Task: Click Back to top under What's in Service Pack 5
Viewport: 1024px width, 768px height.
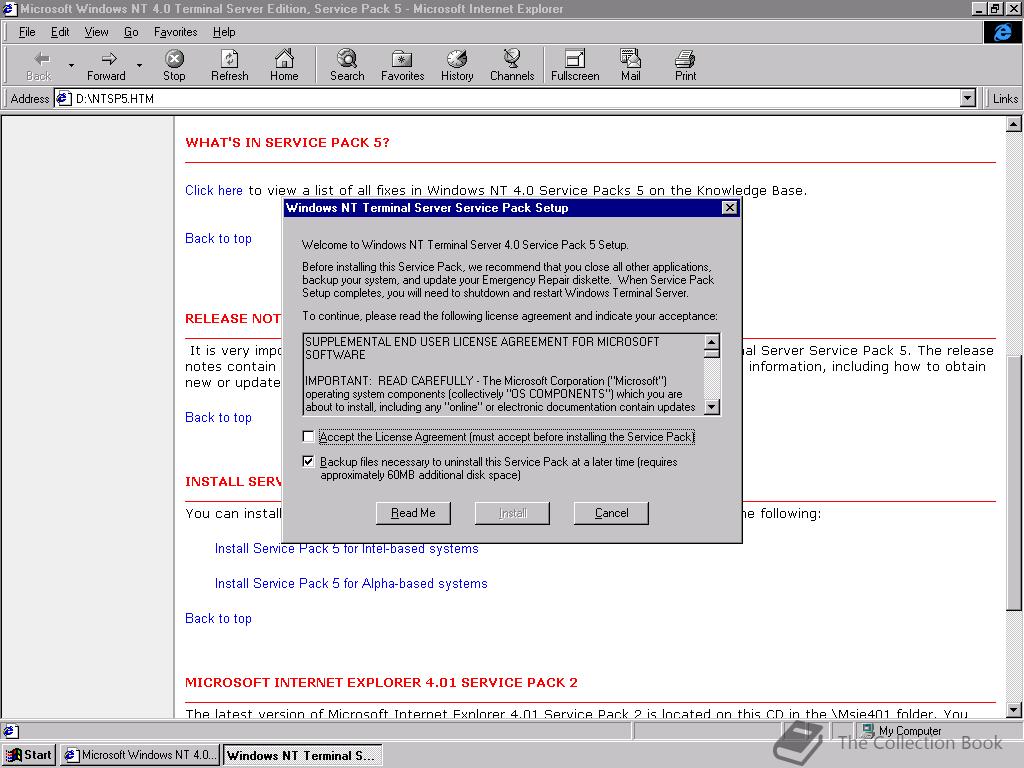Action: [218, 238]
